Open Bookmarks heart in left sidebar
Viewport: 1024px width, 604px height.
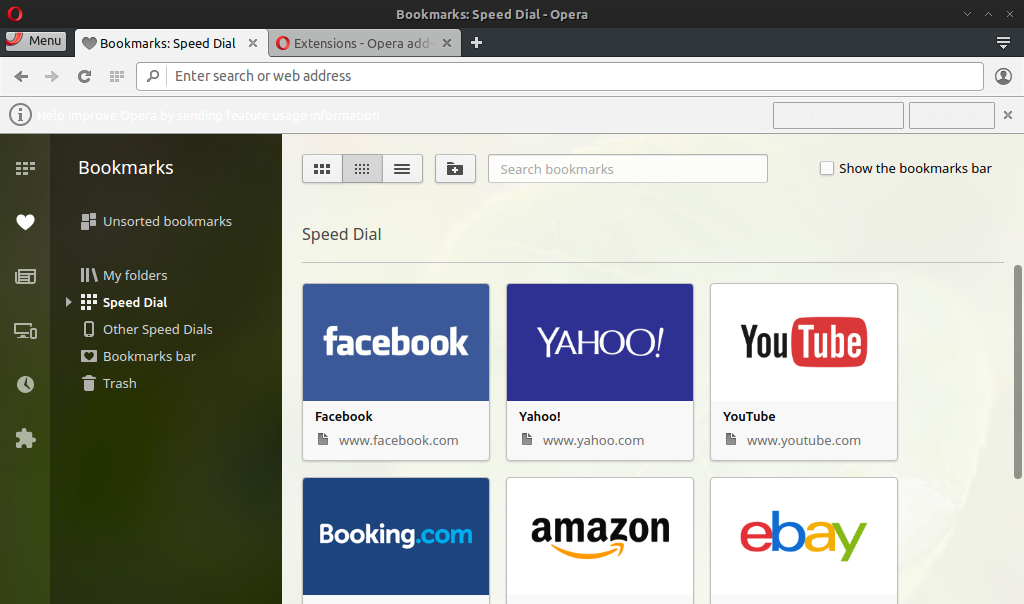click(25, 223)
